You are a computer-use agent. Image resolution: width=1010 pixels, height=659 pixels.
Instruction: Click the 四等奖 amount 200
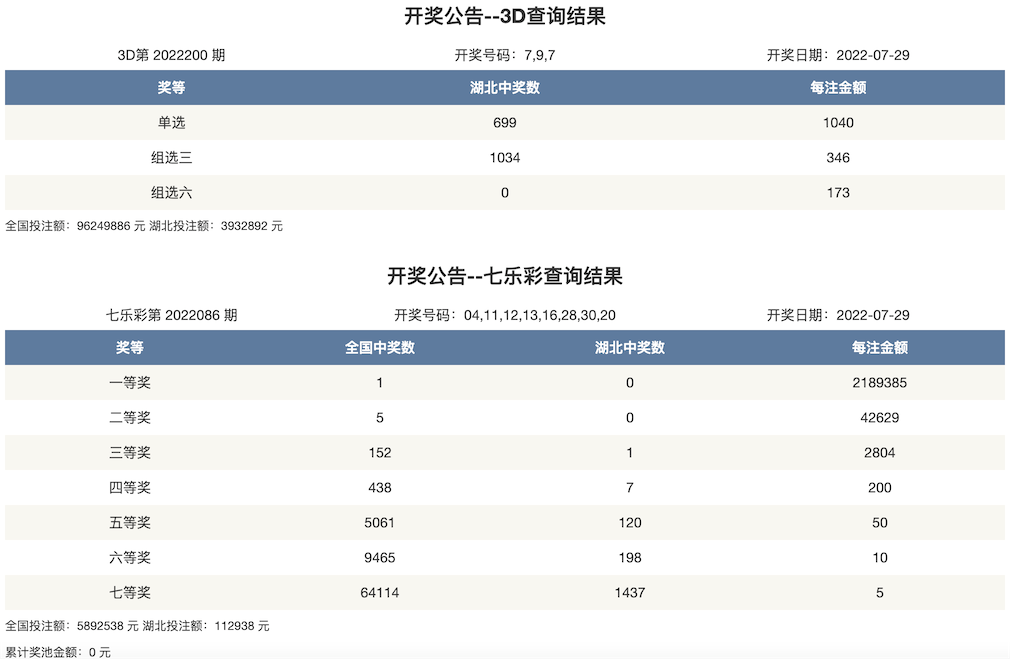879,488
